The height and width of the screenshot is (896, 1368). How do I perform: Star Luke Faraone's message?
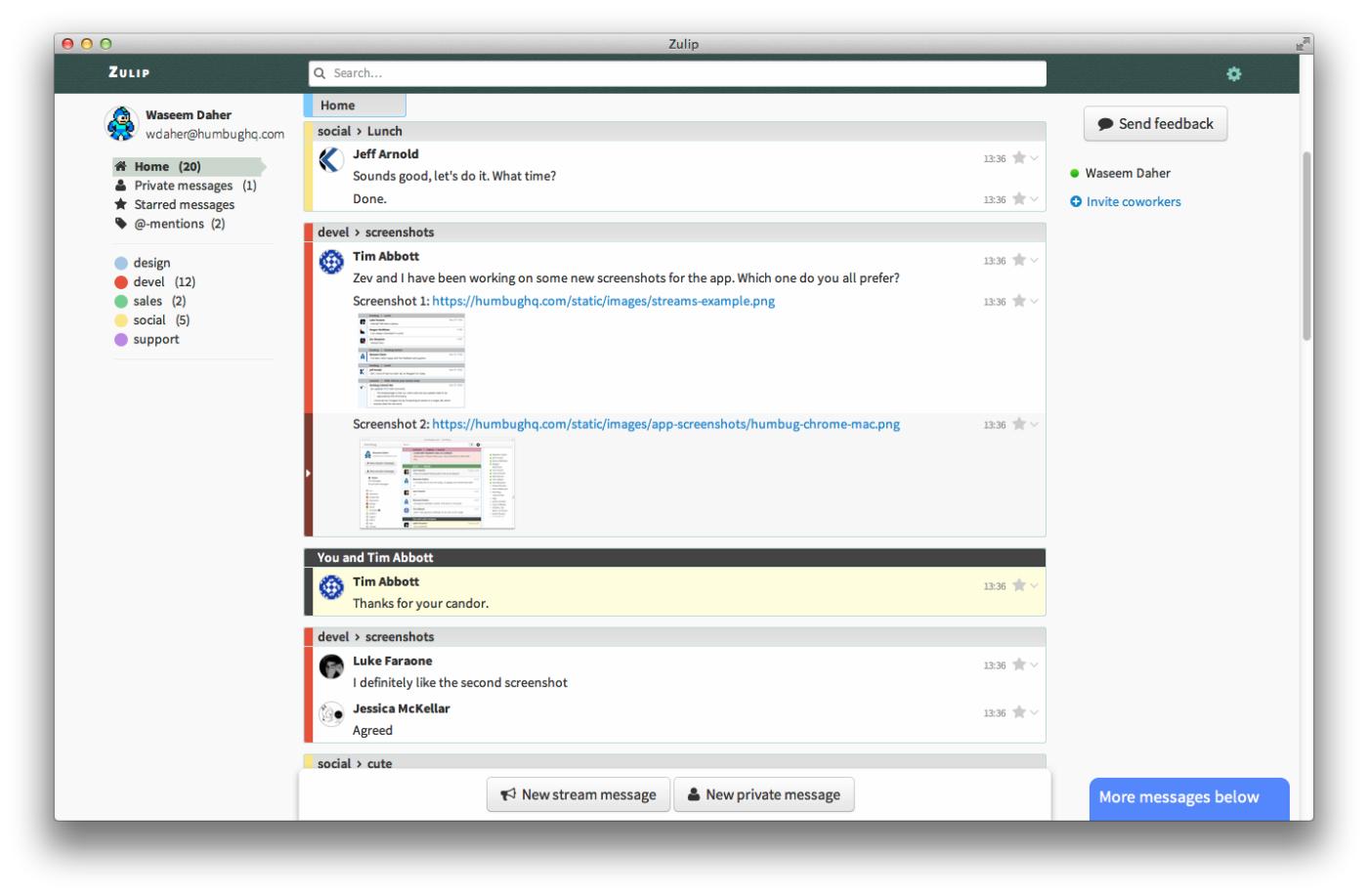(1019, 665)
